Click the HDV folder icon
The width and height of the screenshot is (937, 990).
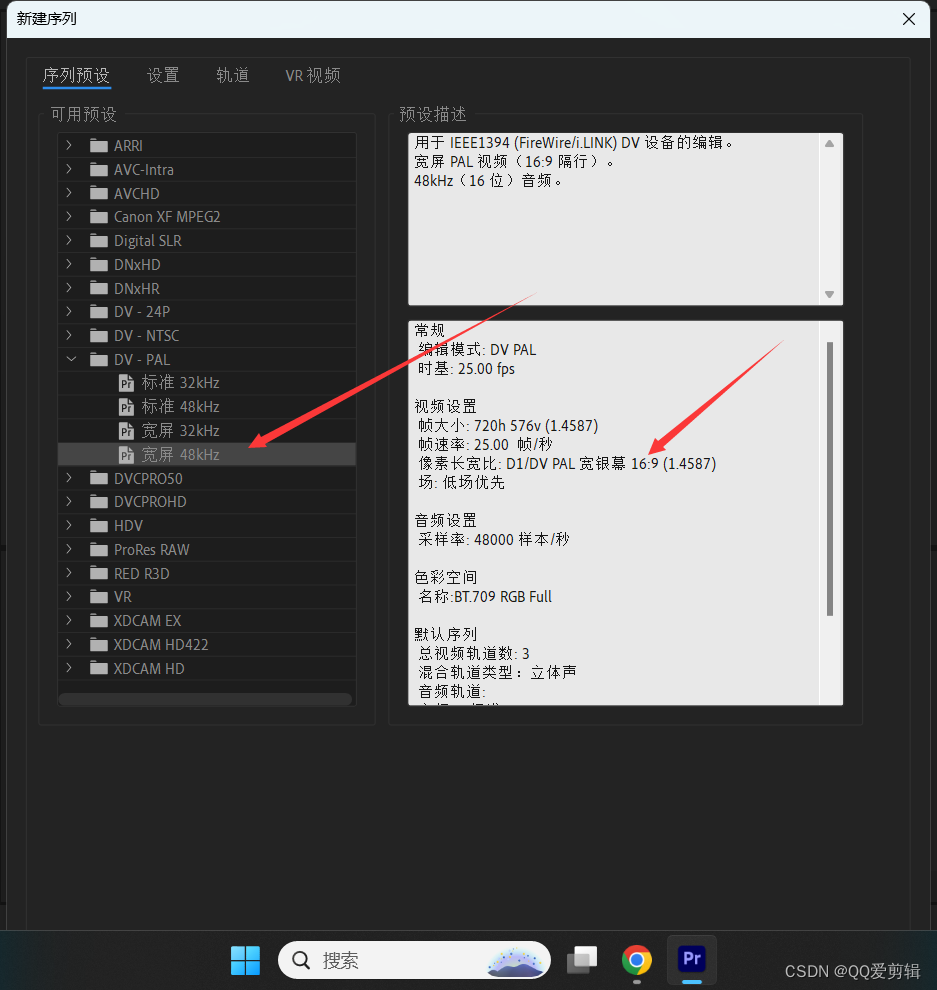98,526
